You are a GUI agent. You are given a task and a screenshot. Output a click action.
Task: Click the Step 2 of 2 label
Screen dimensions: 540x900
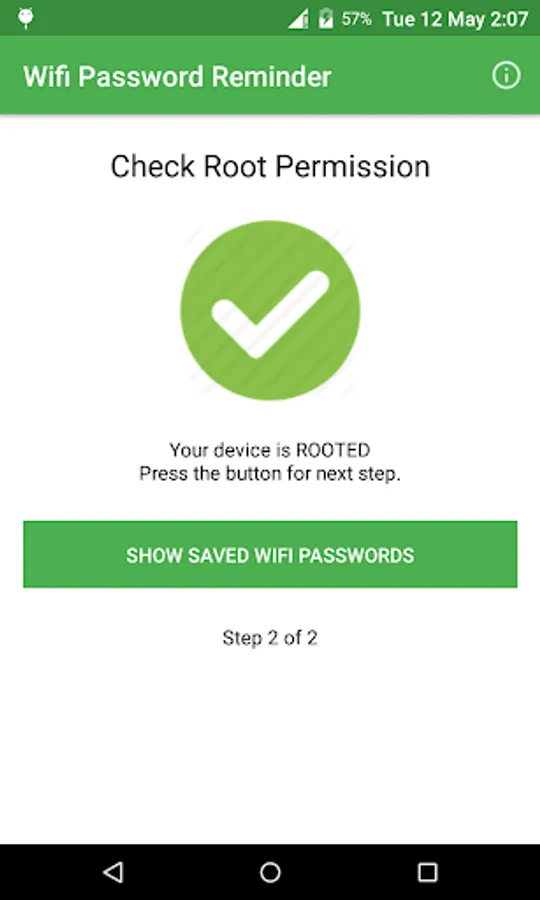click(270, 638)
